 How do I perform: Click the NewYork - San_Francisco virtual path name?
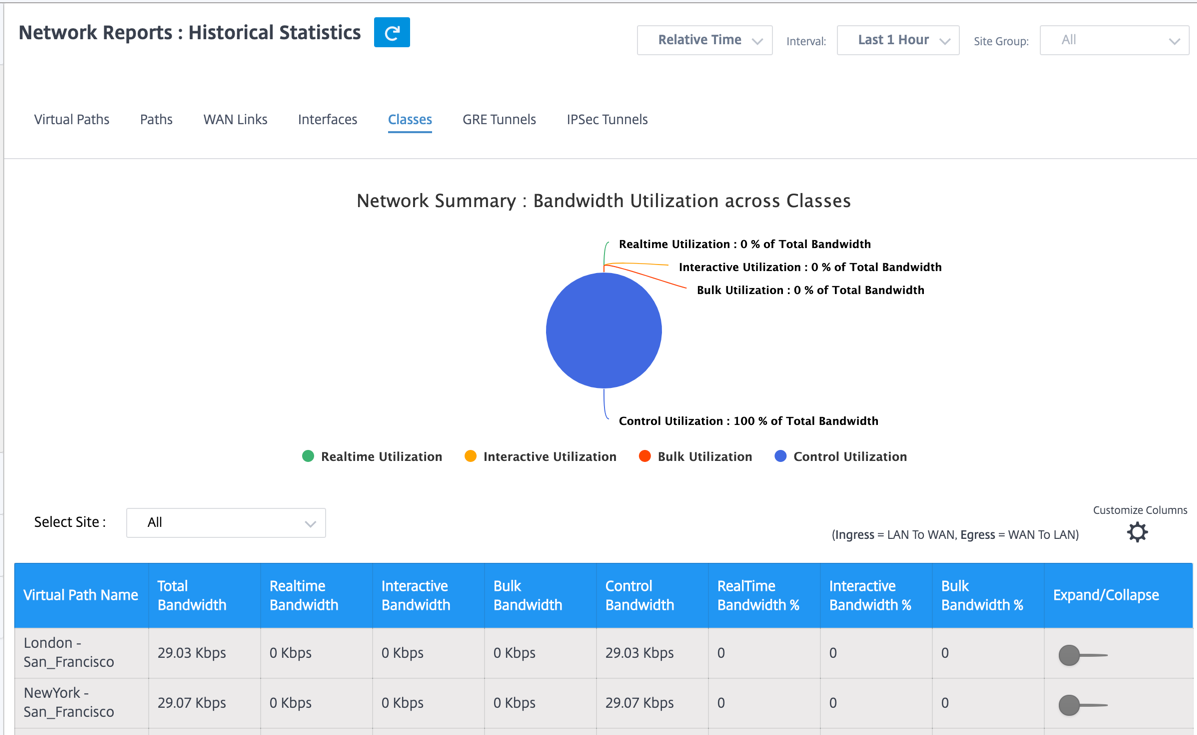pyautogui.click(x=69, y=702)
